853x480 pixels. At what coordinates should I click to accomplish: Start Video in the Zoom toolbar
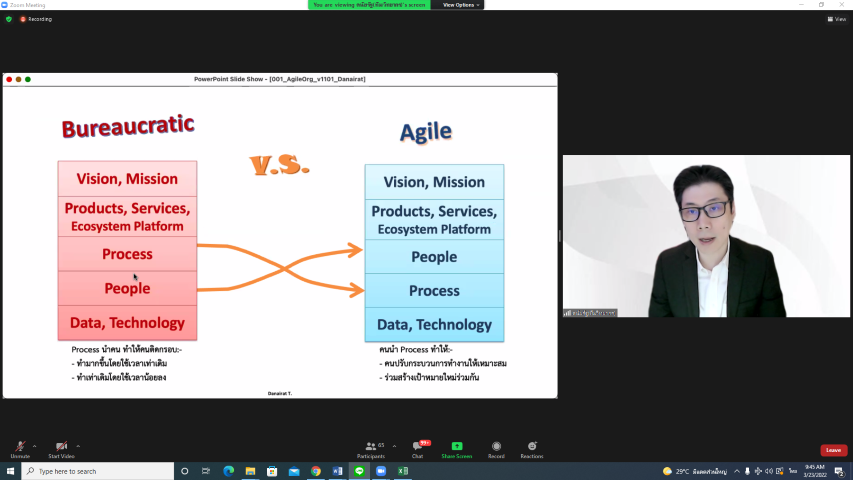pyautogui.click(x=61, y=448)
